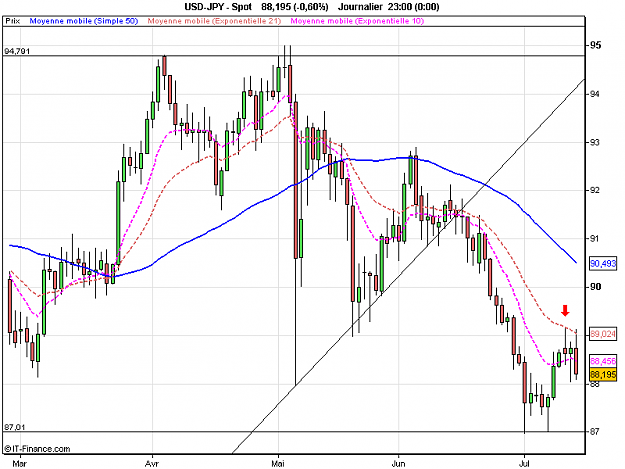The height and width of the screenshot is (469, 625).
Task: Click the 94,791 resistance level label
Action: [x=17, y=51]
